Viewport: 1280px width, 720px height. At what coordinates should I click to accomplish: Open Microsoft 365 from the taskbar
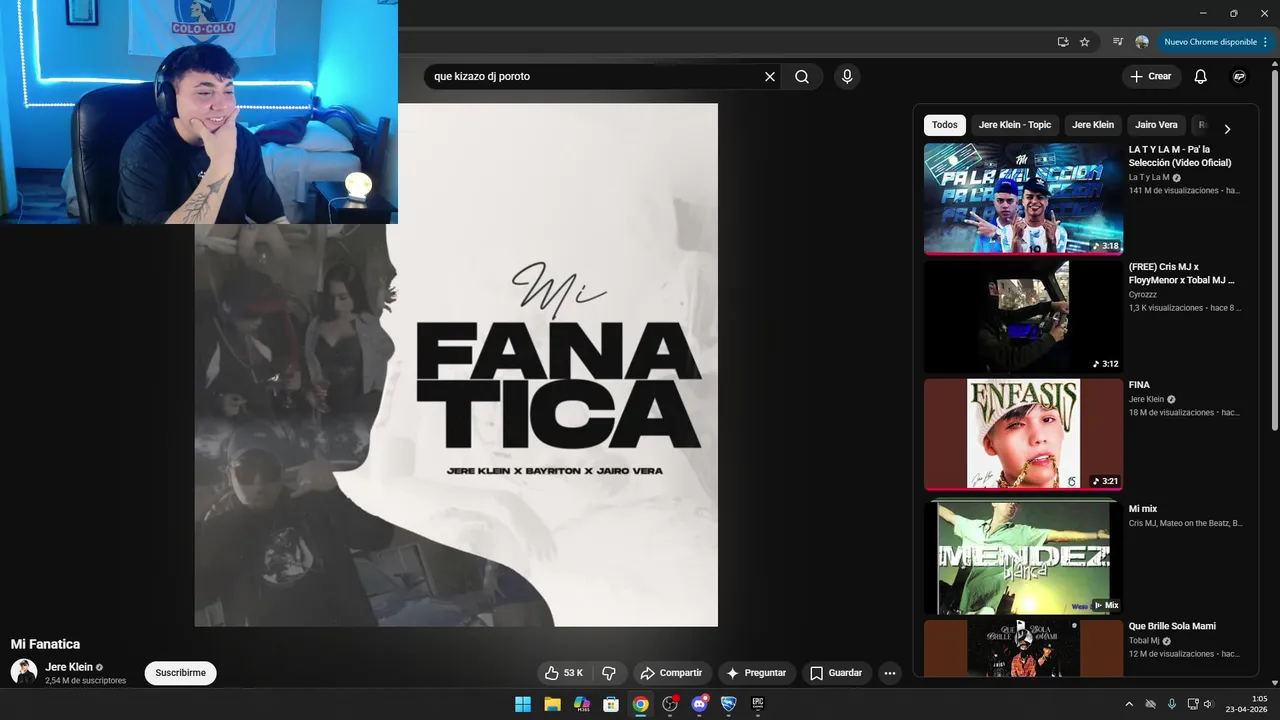[x=582, y=704]
